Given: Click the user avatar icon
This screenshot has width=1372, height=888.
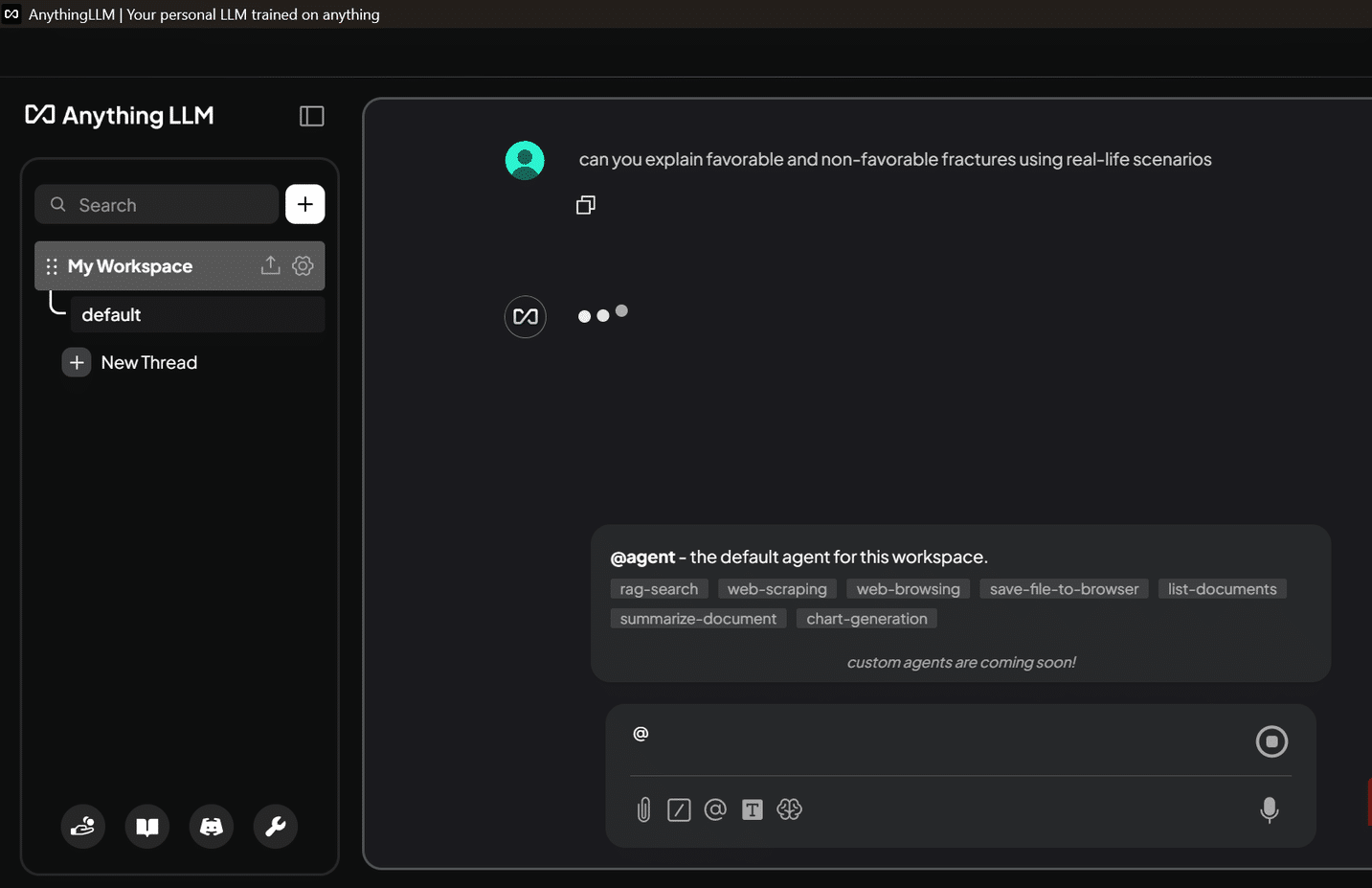Looking at the screenshot, I should click(x=525, y=160).
